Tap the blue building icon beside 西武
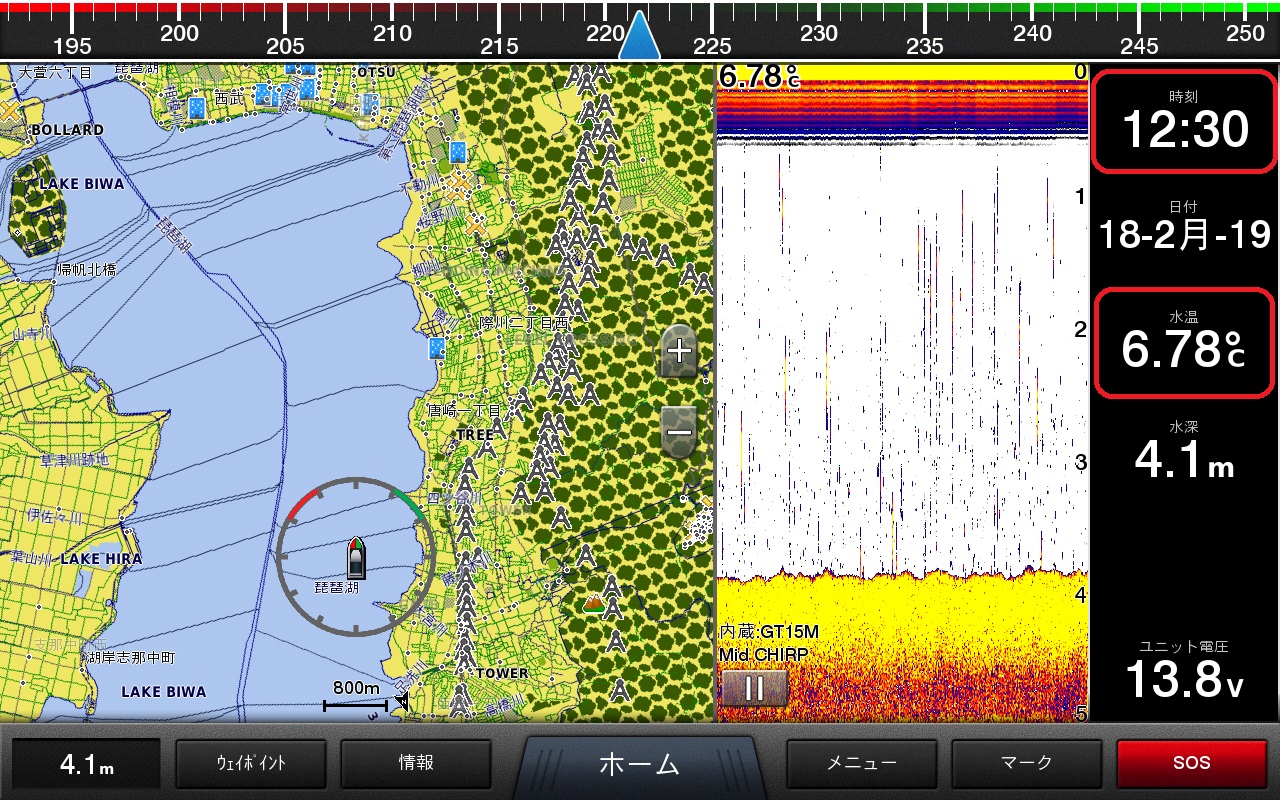1280x800 pixels. 197,106
